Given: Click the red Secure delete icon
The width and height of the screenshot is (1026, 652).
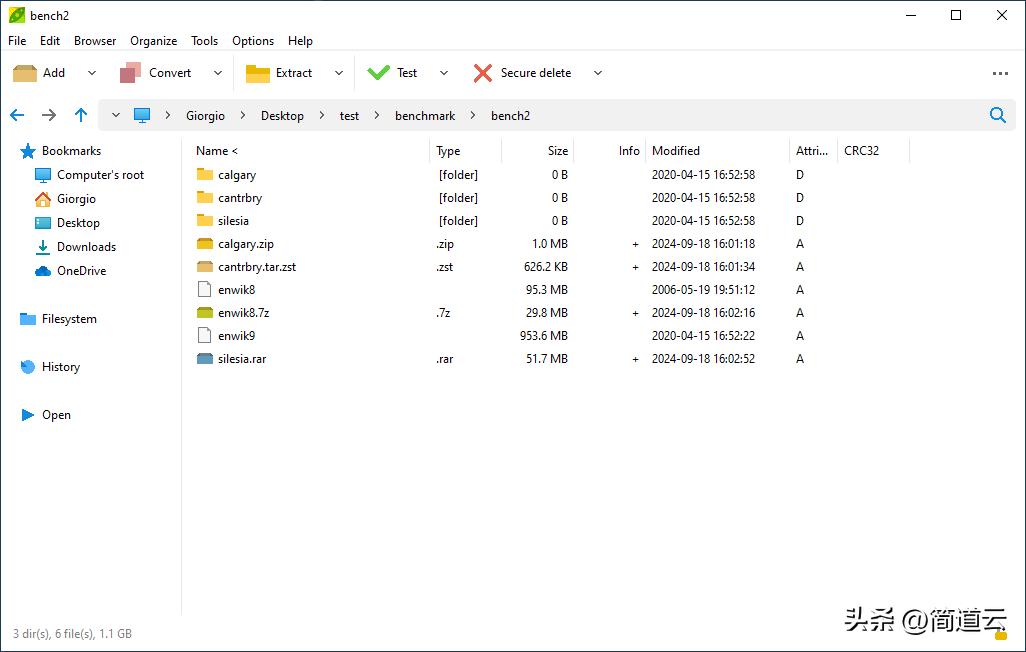Looking at the screenshot, I should (x=483, y=73).
